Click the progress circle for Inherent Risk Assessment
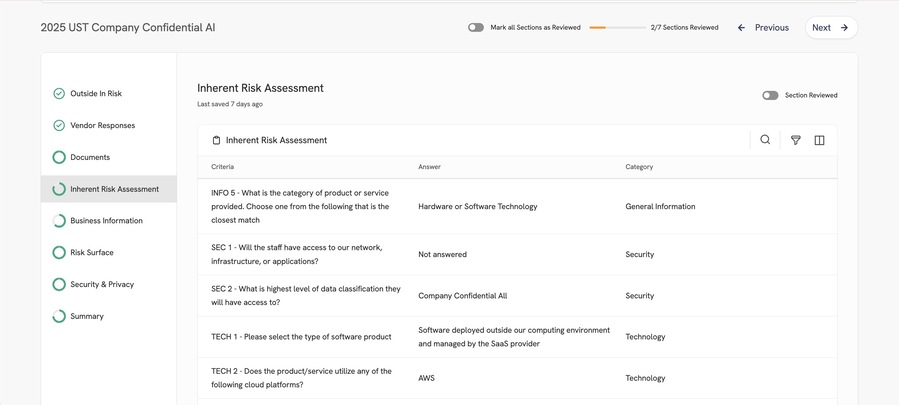This screenshot has height=405, width=899. pyautogui.click(x=59, y=189)
